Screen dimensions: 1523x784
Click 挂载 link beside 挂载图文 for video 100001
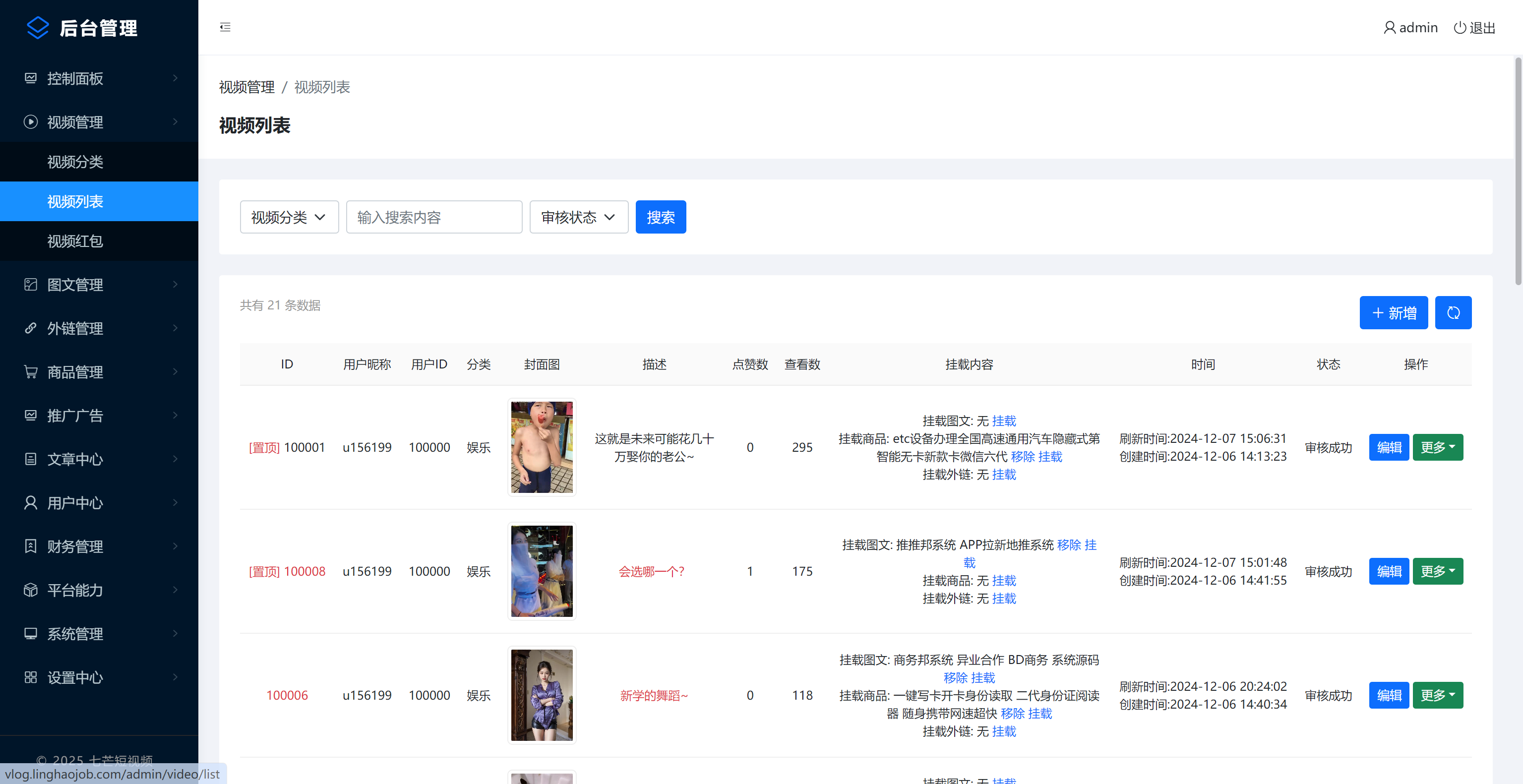point(1004,421)
